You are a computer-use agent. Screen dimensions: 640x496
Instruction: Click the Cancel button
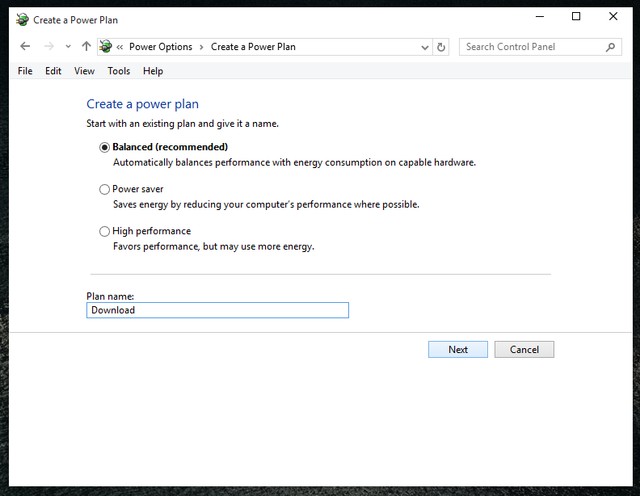click(524, 349)
